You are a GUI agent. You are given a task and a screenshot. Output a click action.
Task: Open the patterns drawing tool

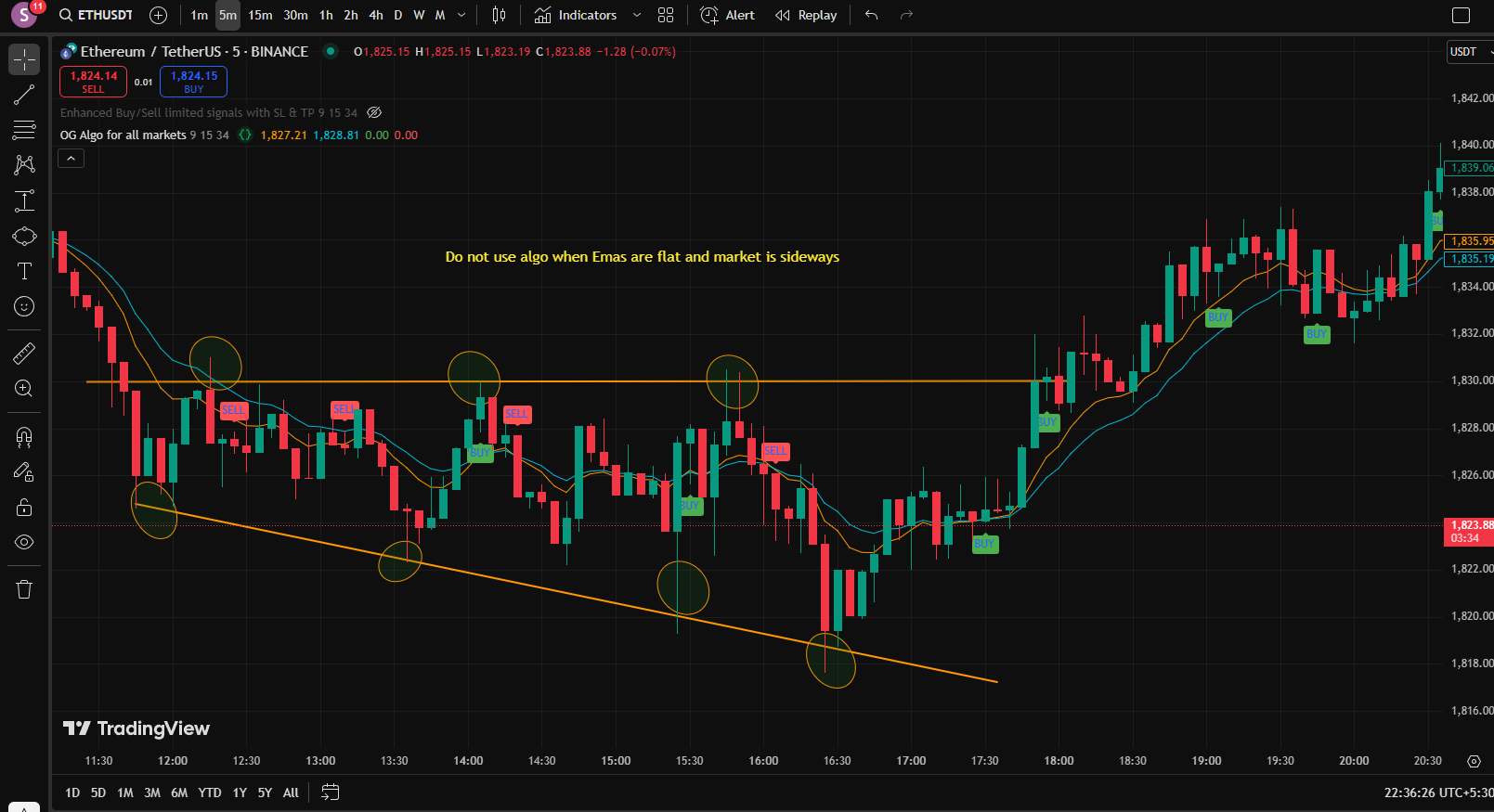click(24, 165)
